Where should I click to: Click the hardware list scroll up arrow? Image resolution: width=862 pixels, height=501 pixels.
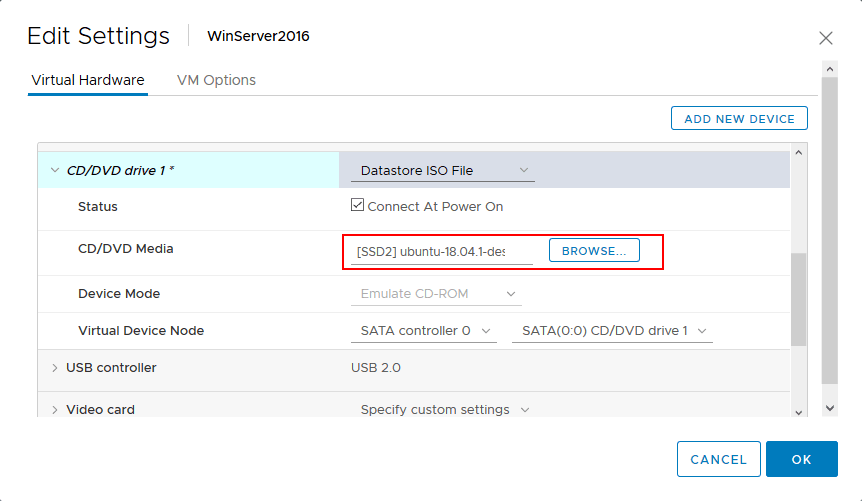coord(797,153)
